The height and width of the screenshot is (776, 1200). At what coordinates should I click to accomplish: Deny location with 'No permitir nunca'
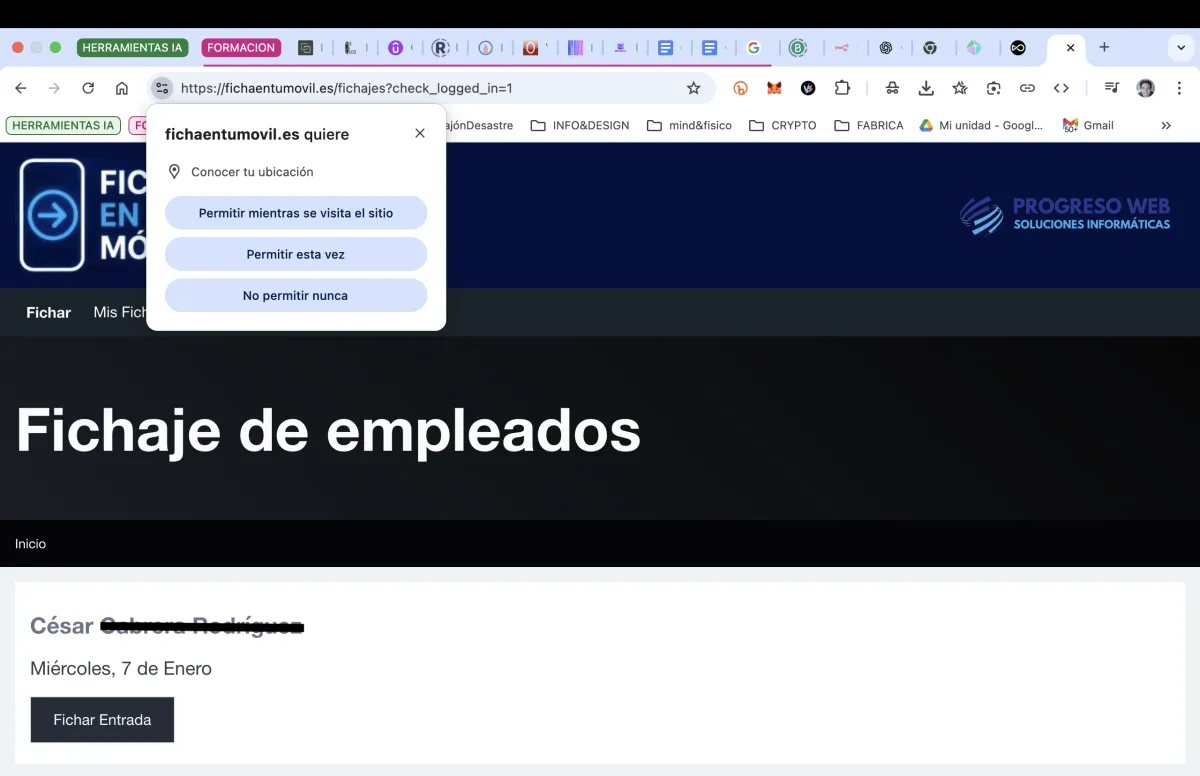(295, 295)
